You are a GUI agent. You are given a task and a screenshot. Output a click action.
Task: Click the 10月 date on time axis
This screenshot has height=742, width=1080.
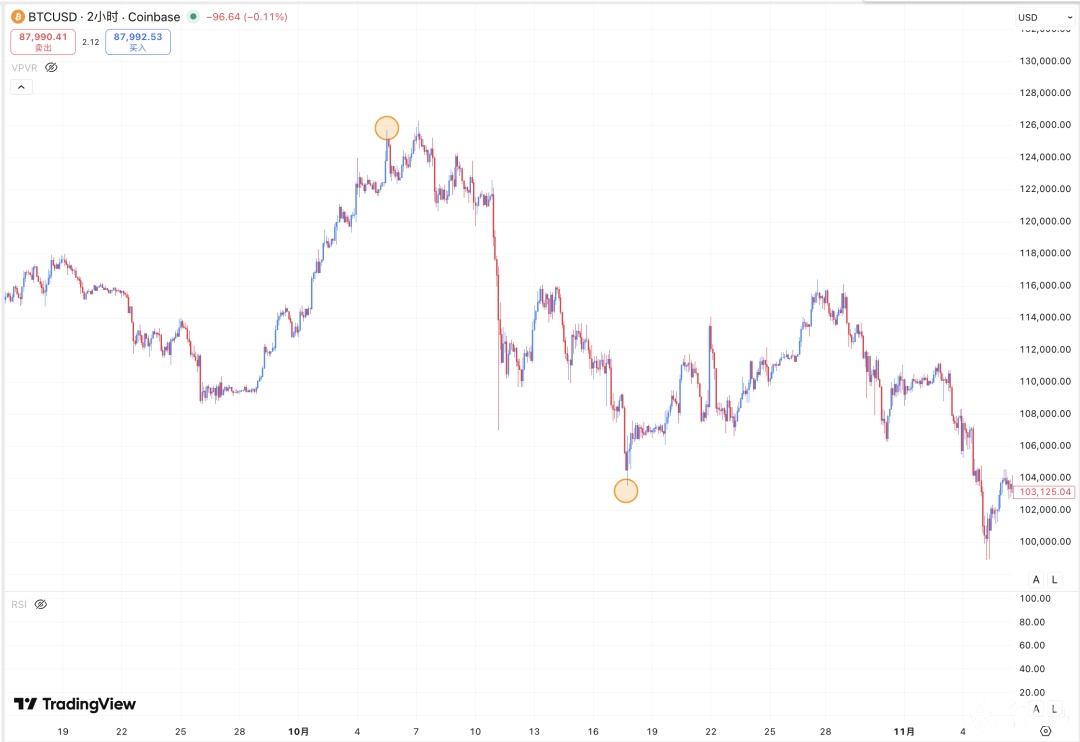298,731
